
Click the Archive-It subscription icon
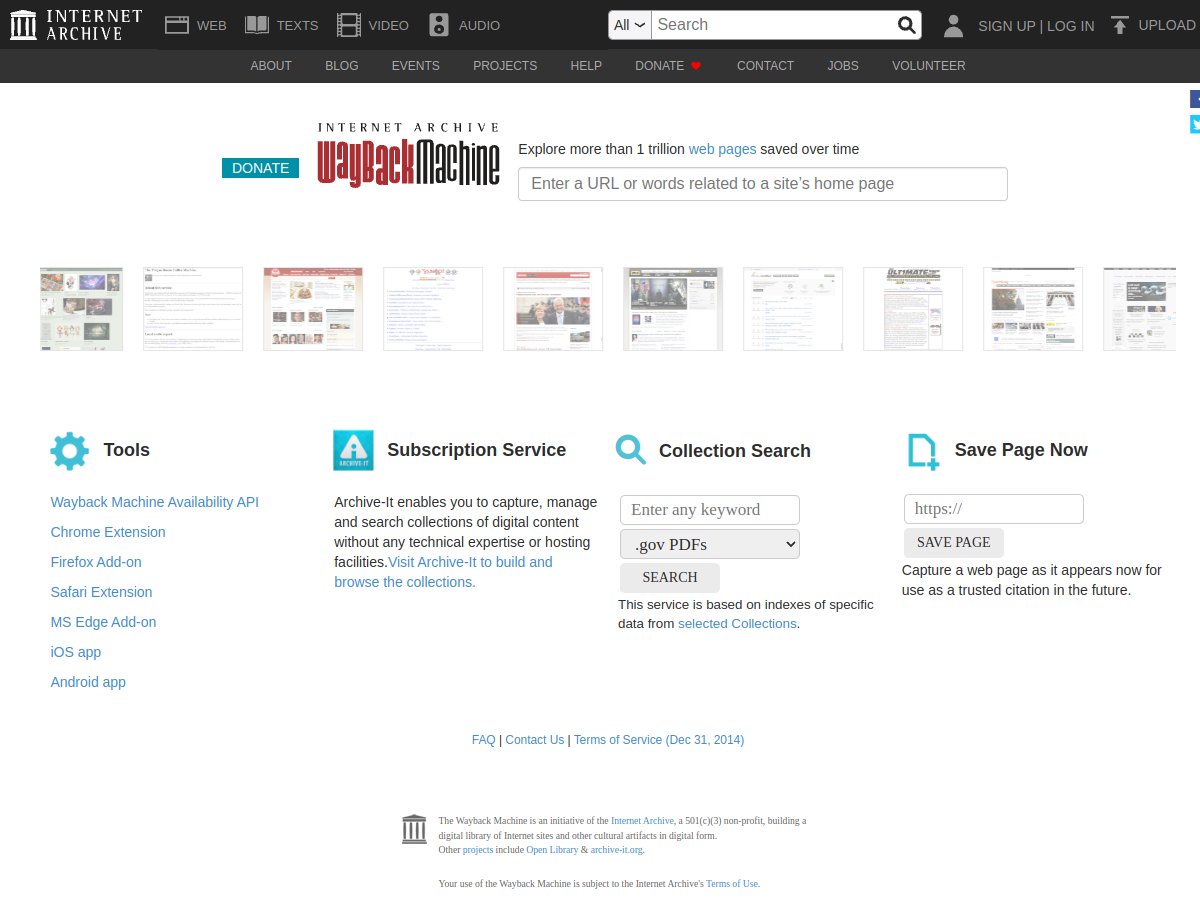pyautogui.click(x=353, y=450)
